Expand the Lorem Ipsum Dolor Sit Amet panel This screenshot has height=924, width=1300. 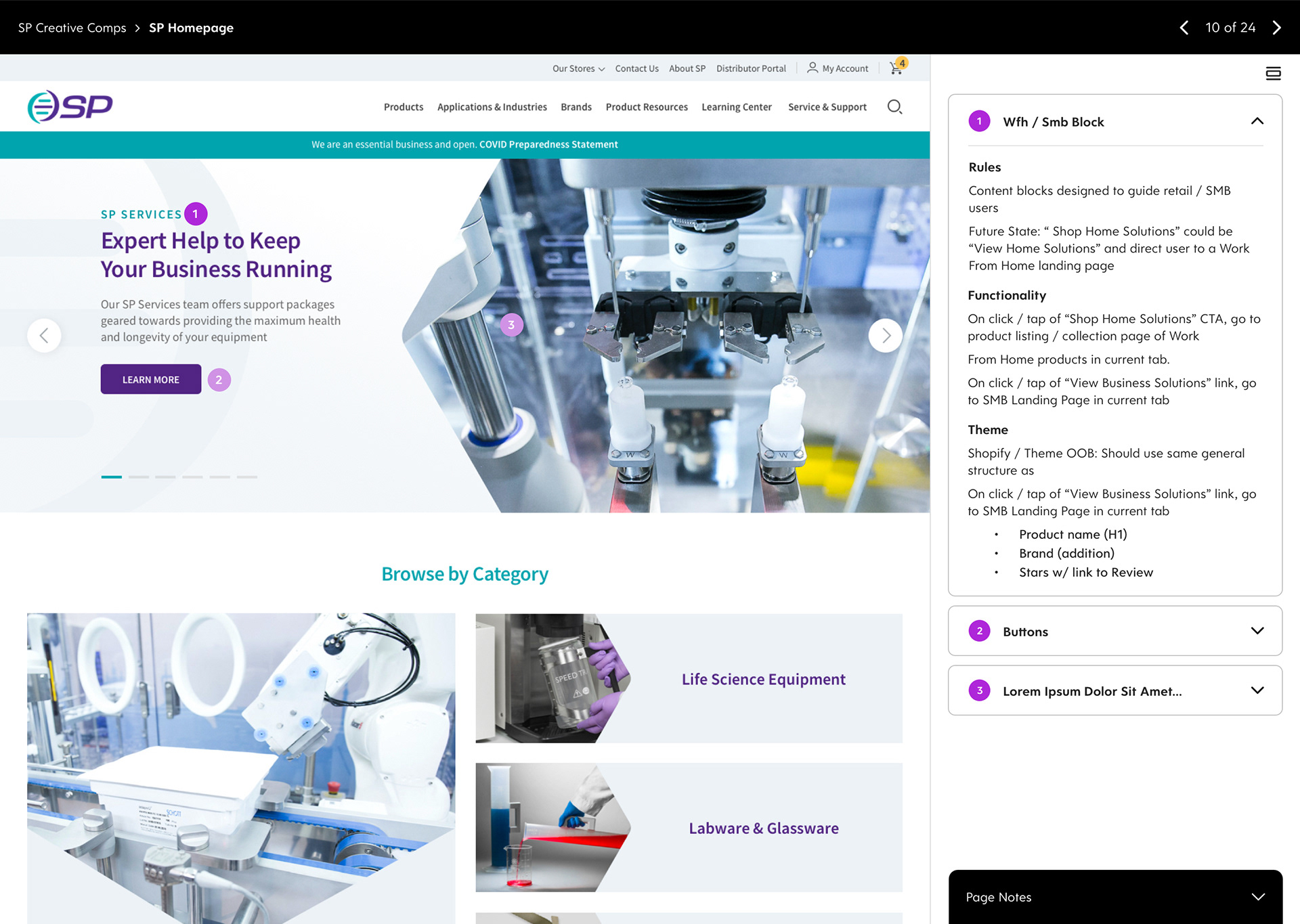1257,690
